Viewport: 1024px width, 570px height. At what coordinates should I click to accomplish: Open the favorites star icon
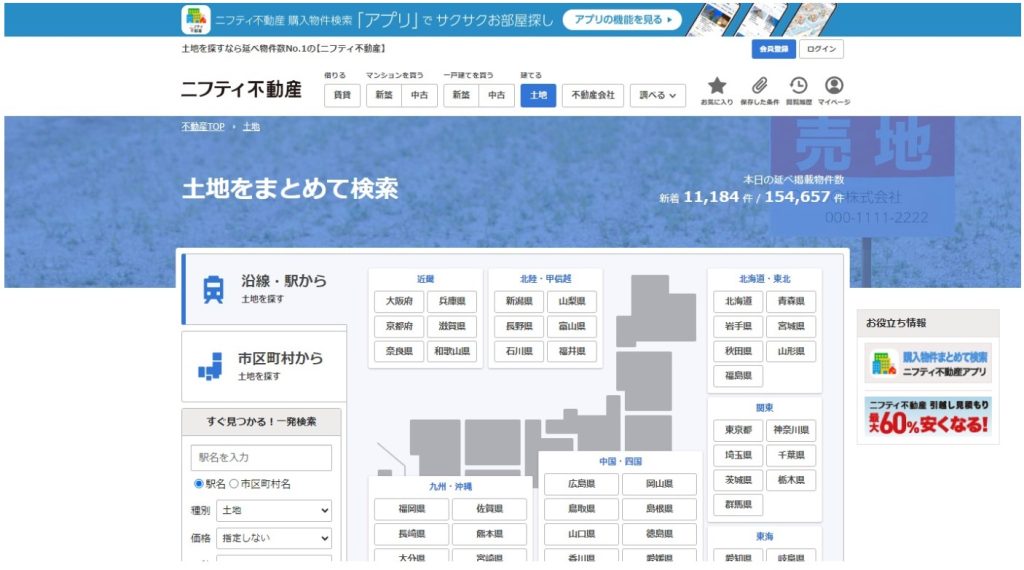point(716,86)
